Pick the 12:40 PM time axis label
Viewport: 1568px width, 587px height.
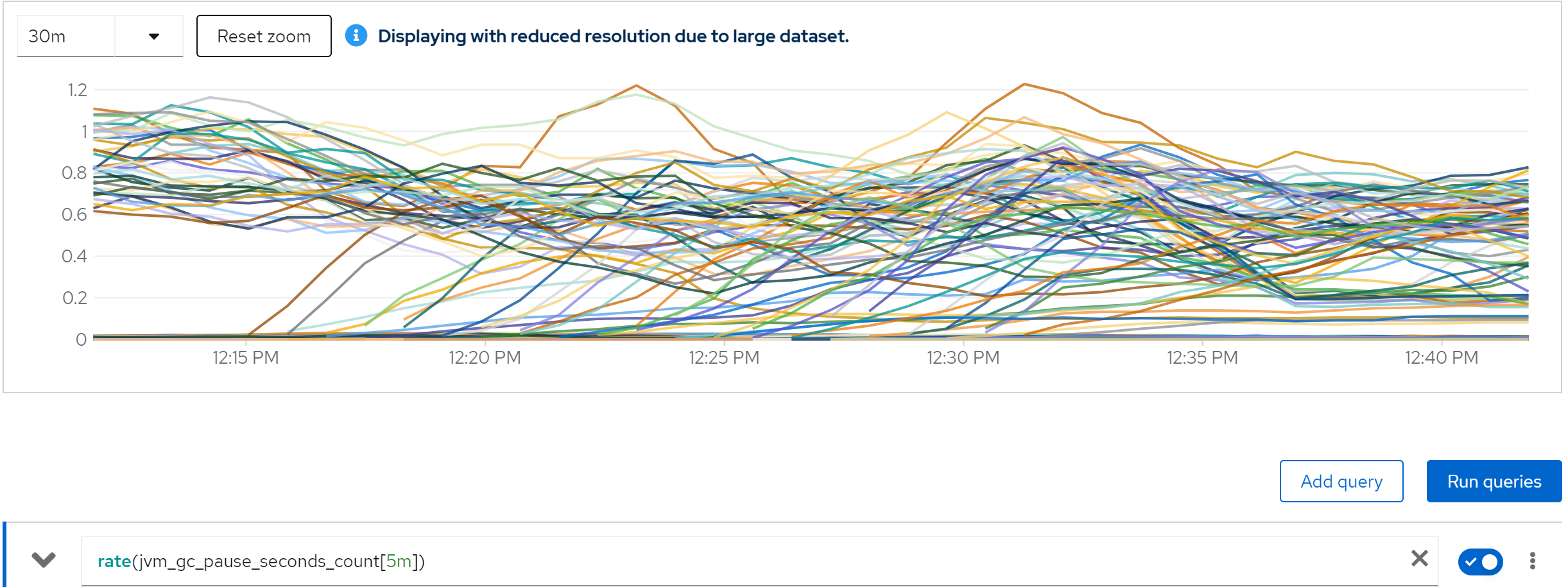click(x=1442, y=358)
